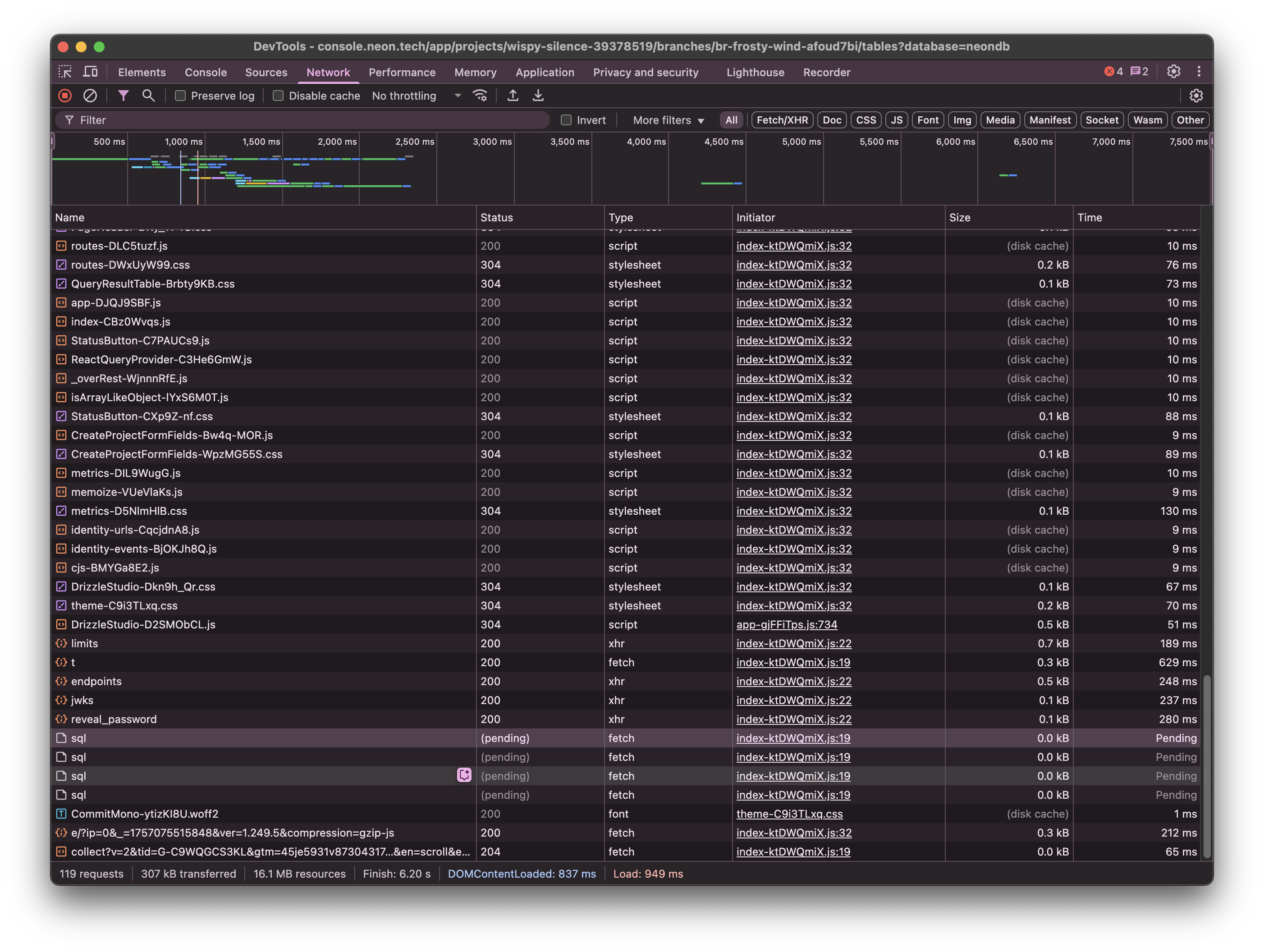Filter requests by Img type

pos(962,120)
